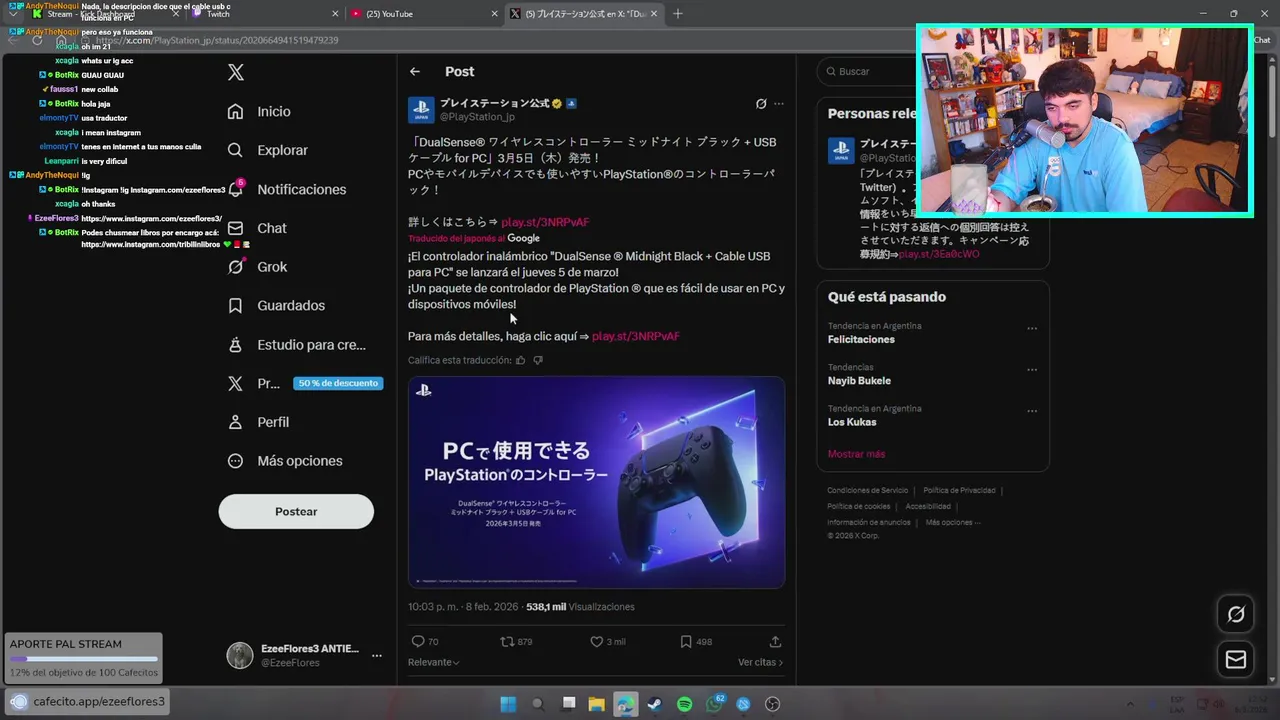This screenshot has width=1280, height=720.
Task: Open Los Kukas trend
Action: coord(852,422)
